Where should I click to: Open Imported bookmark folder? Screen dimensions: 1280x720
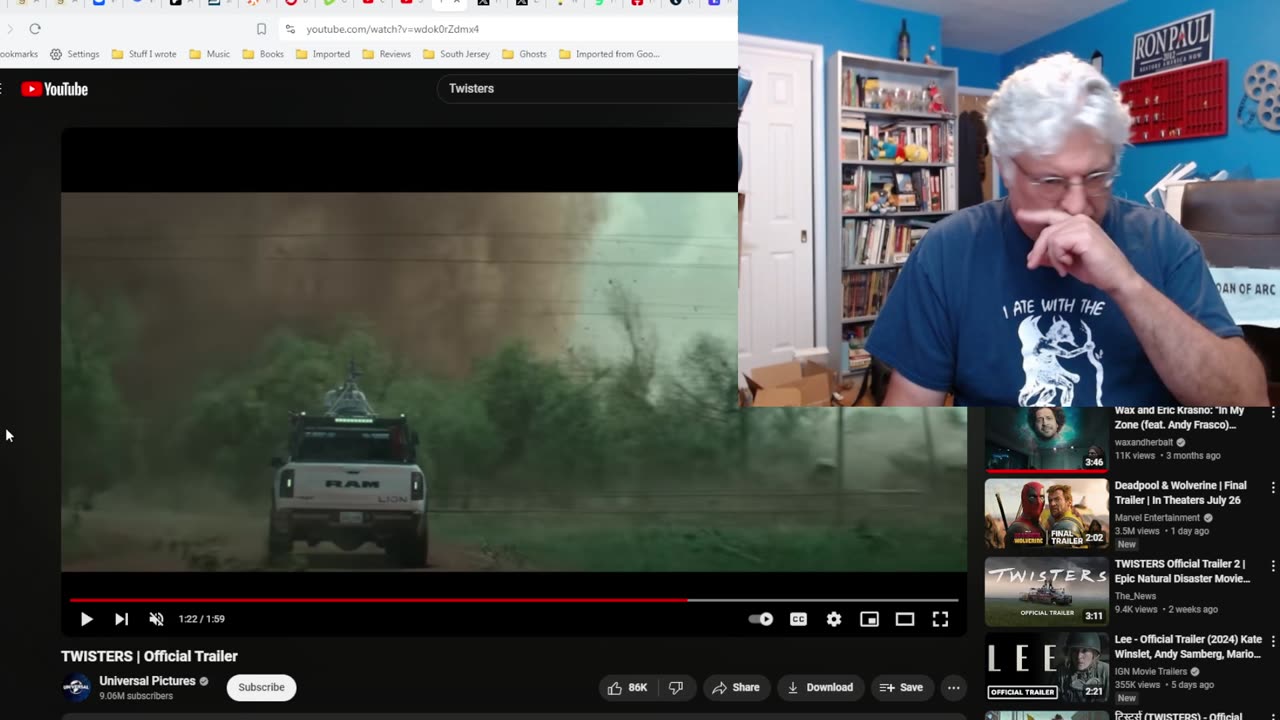click(323, 54)
